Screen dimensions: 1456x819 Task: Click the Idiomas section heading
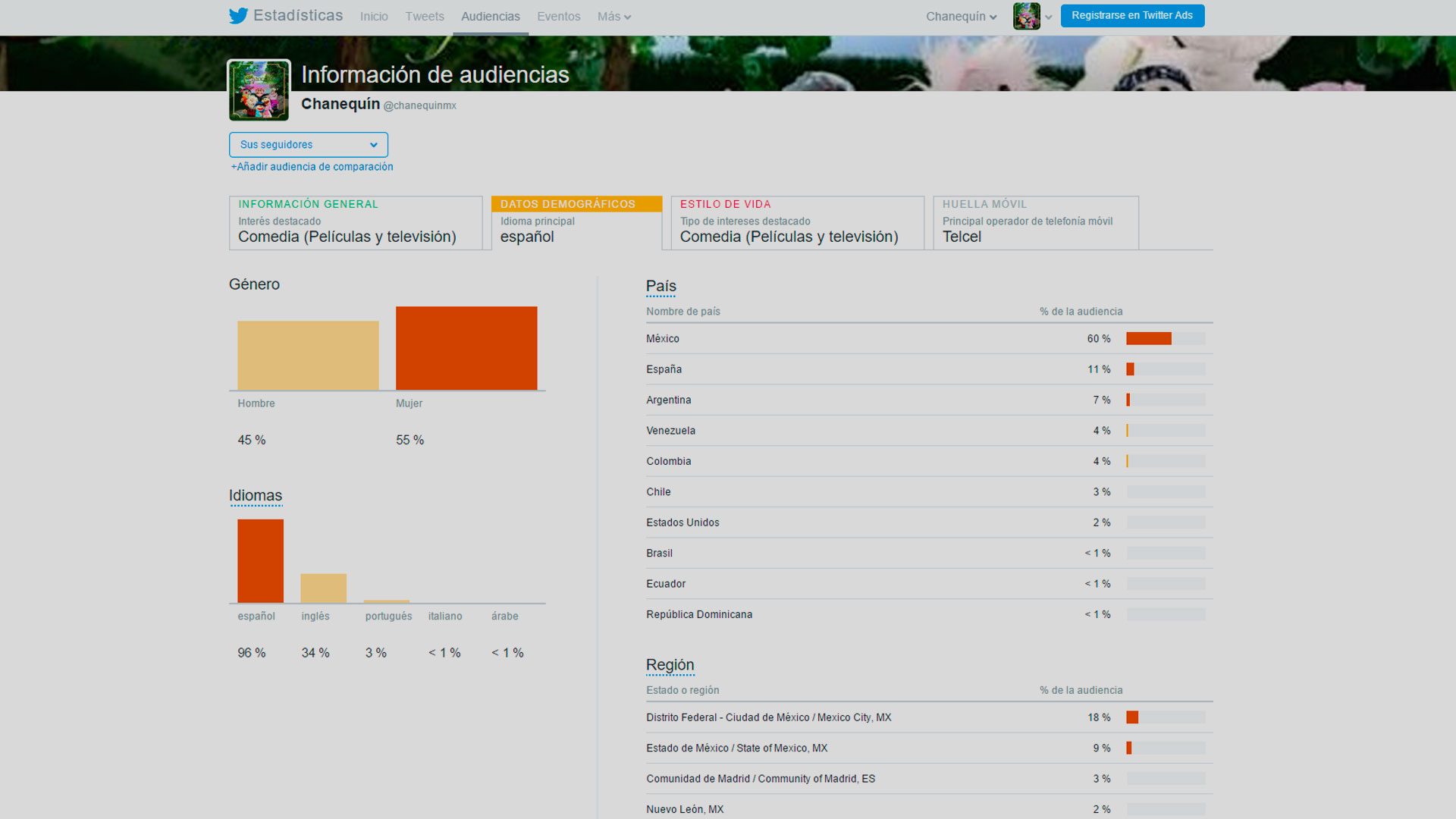256,496
